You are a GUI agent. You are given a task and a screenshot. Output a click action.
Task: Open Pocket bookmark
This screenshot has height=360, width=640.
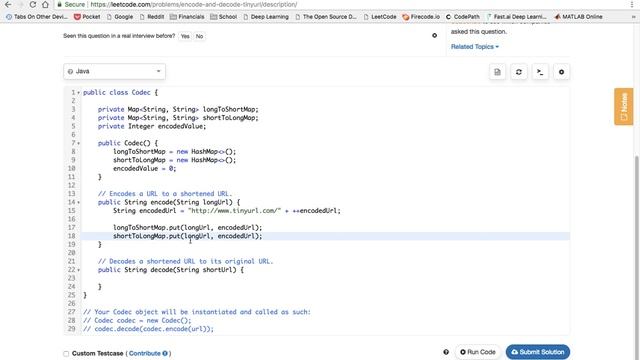tap(87, 17)
